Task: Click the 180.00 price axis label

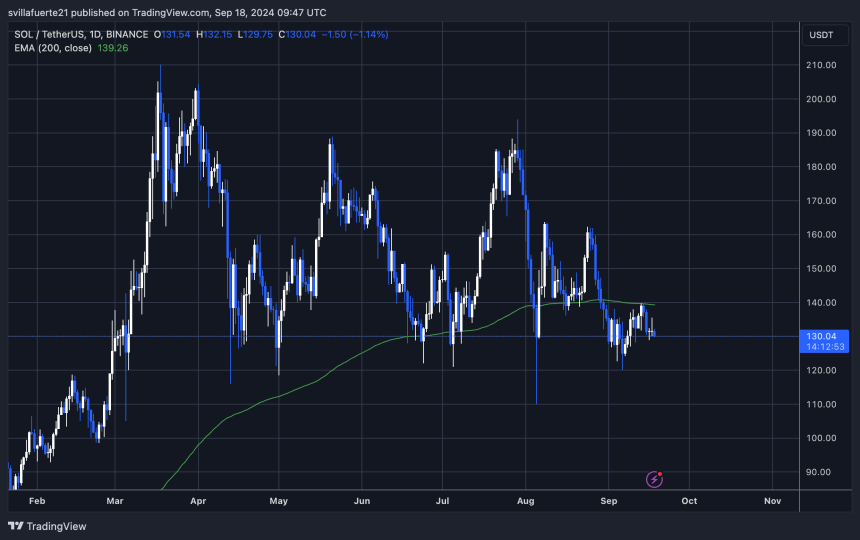Action: [x=821, y=167]
